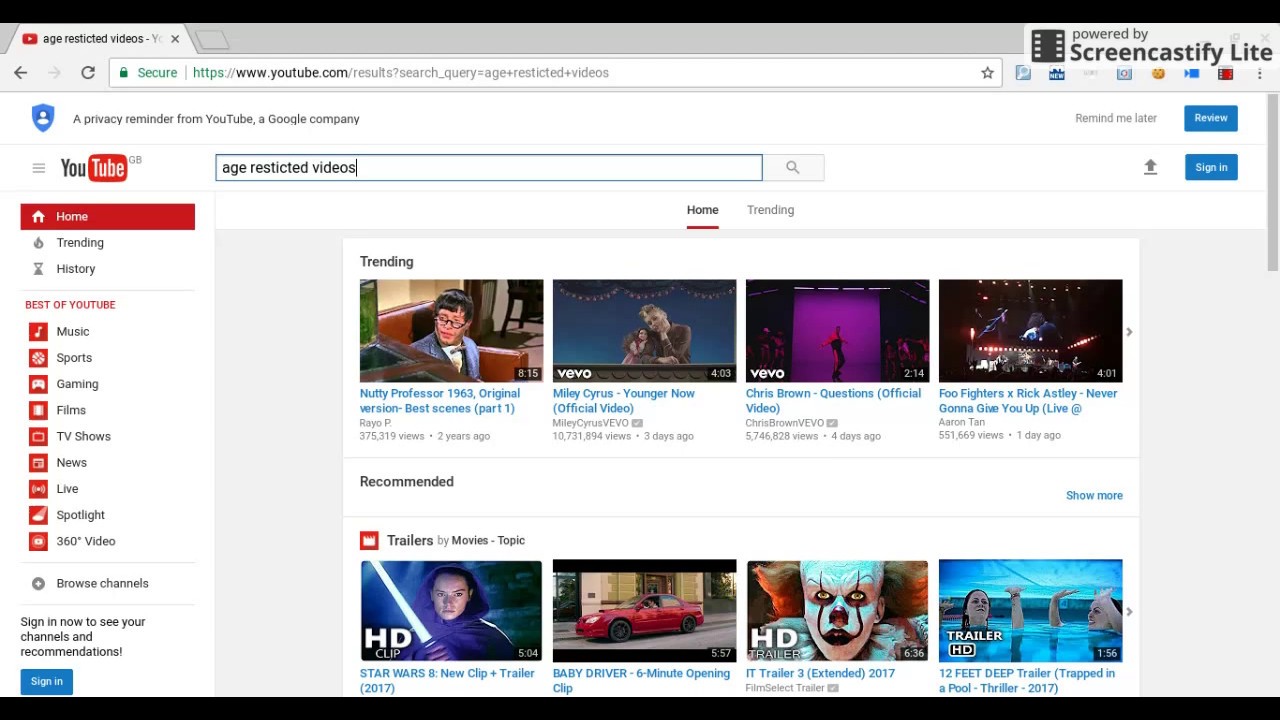This screenshot has height=720, width=1280.
Task: Click the privacy reminder shield icon
Action: pos(43,118)
